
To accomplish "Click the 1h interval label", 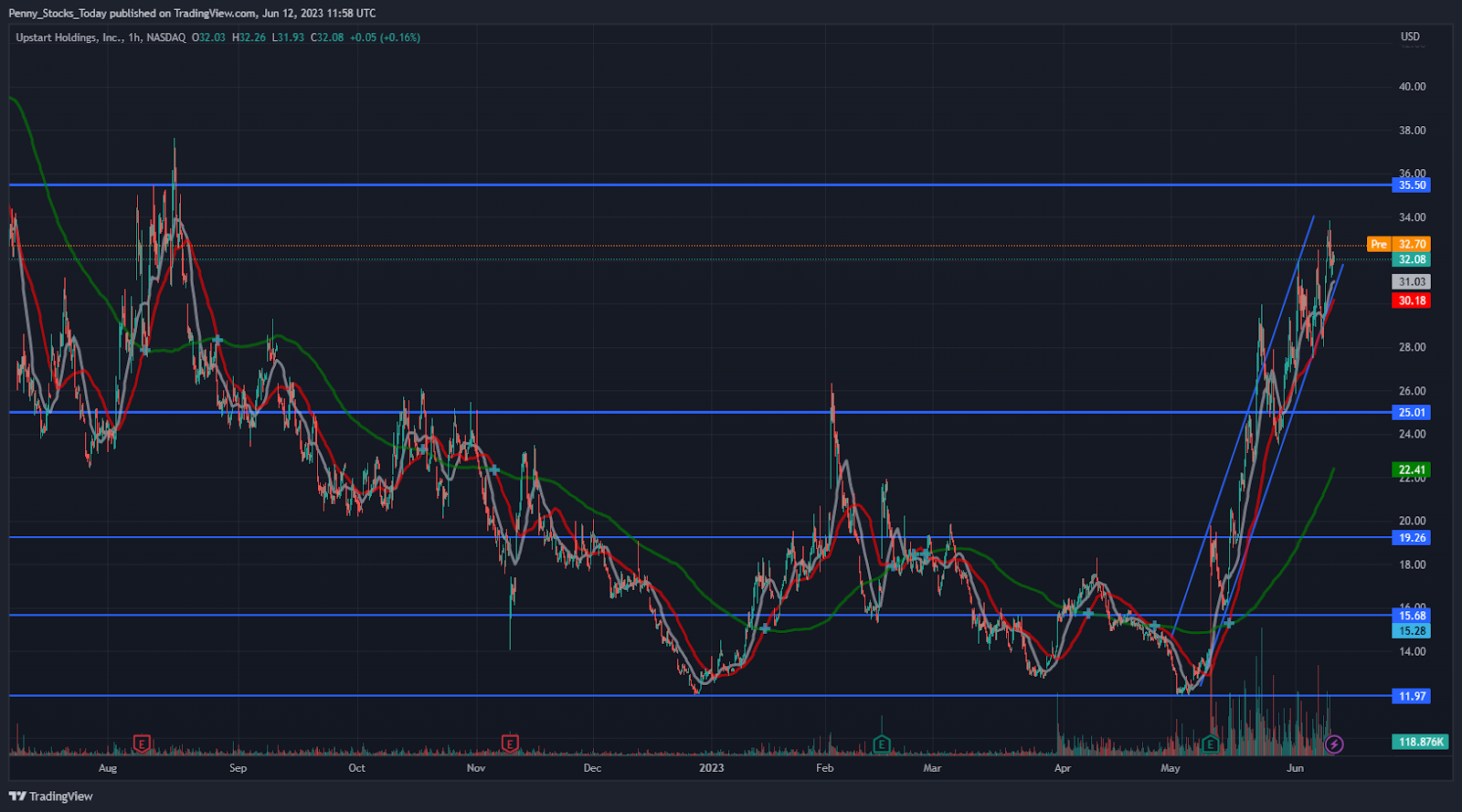I will point(134,37).
